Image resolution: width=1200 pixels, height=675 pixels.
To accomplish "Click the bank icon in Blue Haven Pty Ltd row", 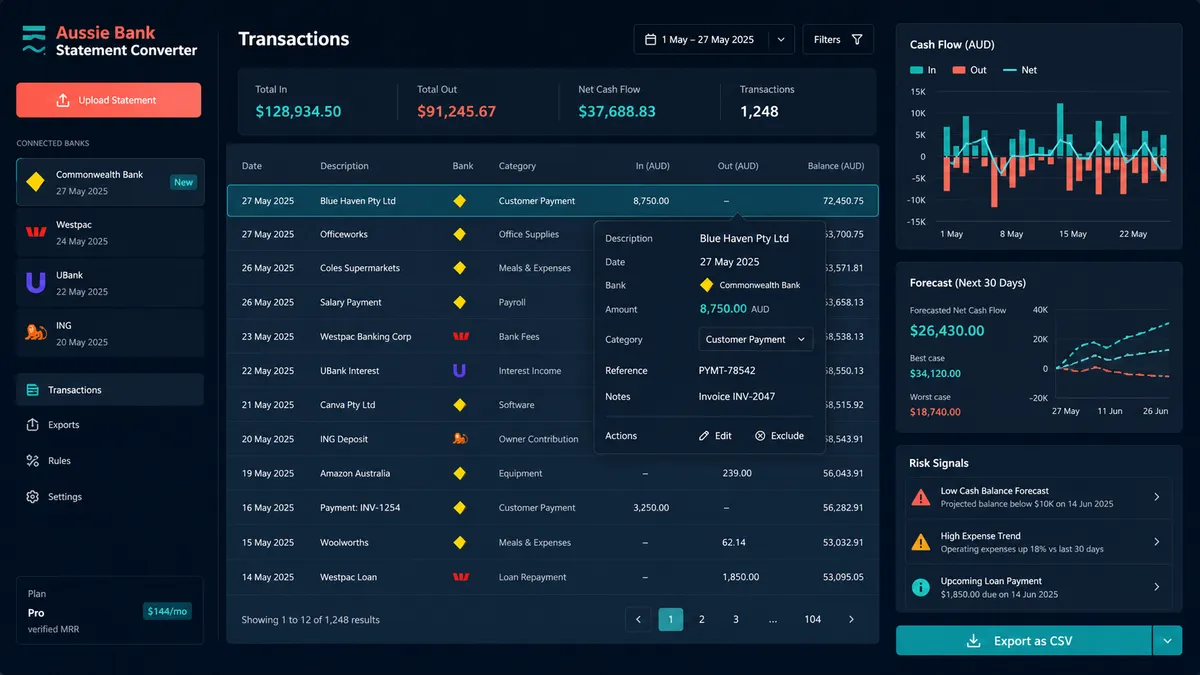I will pyautogui.click(x=460, y=201).
